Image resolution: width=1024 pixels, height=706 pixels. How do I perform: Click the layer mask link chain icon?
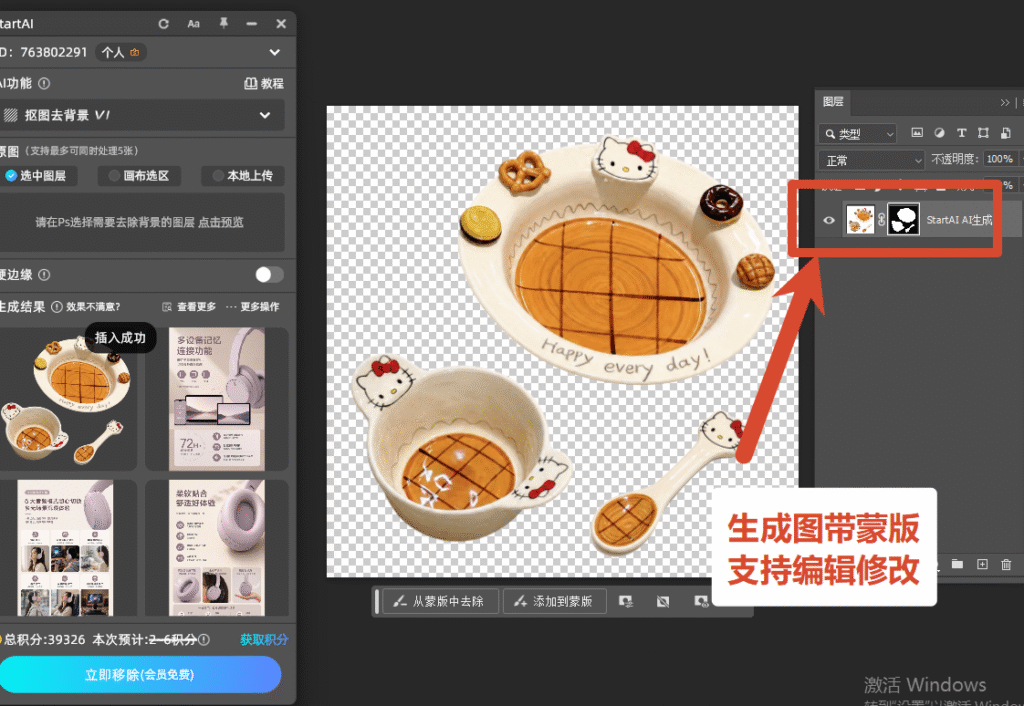coord(881,219)
